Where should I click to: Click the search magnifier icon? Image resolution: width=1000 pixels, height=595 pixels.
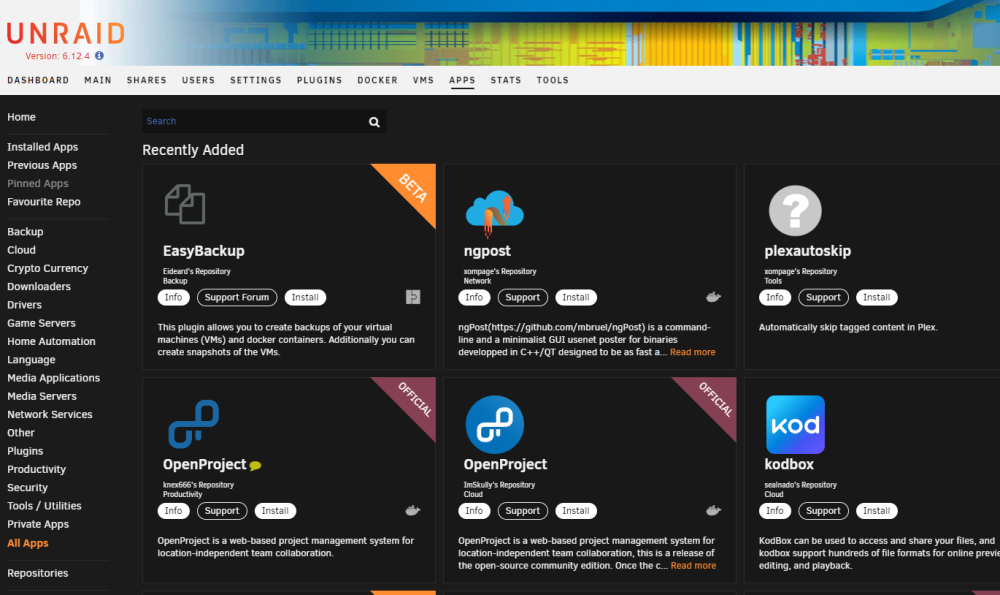coord(374,122)
